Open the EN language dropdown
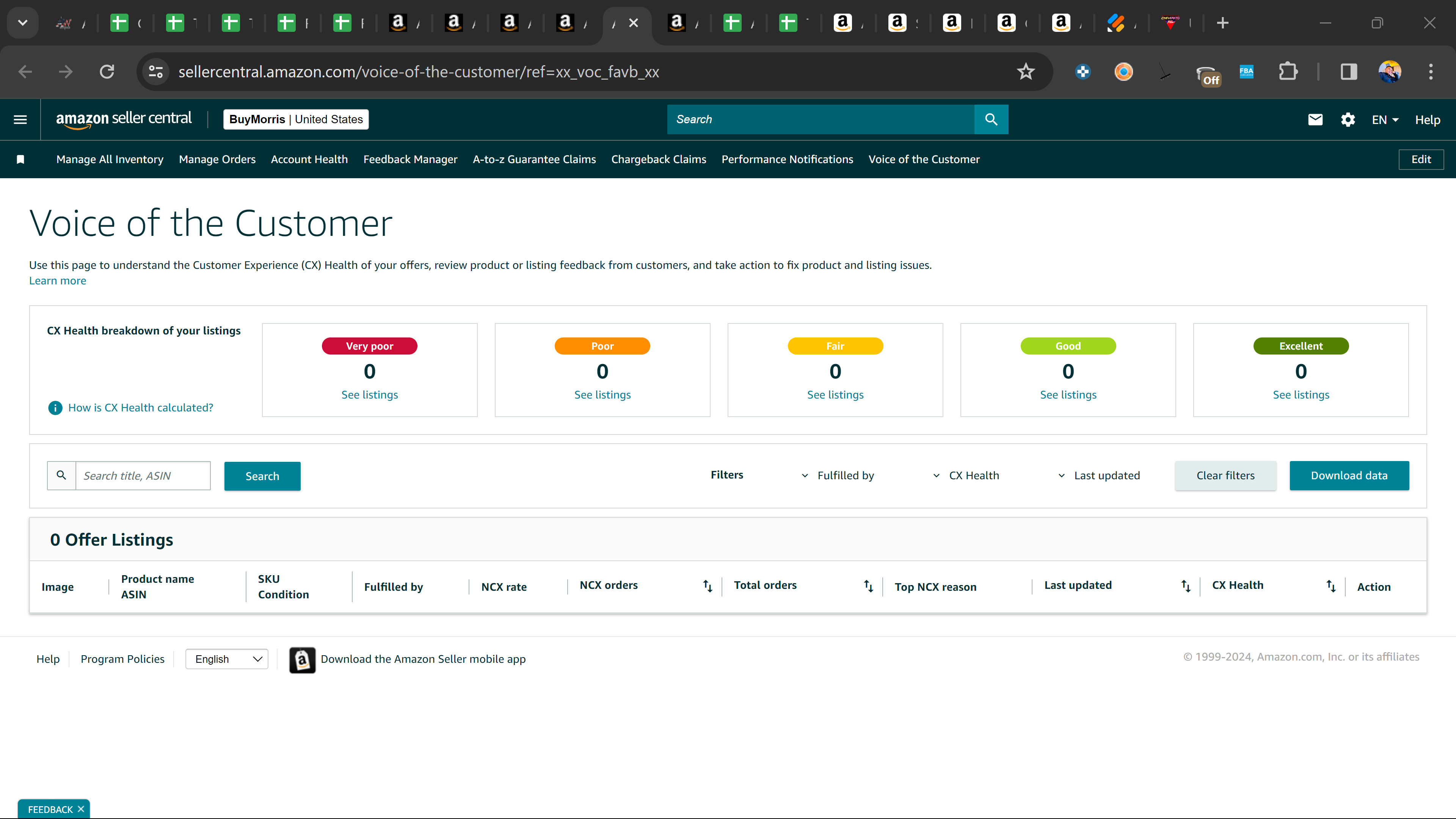 (x=1385, y=120)
